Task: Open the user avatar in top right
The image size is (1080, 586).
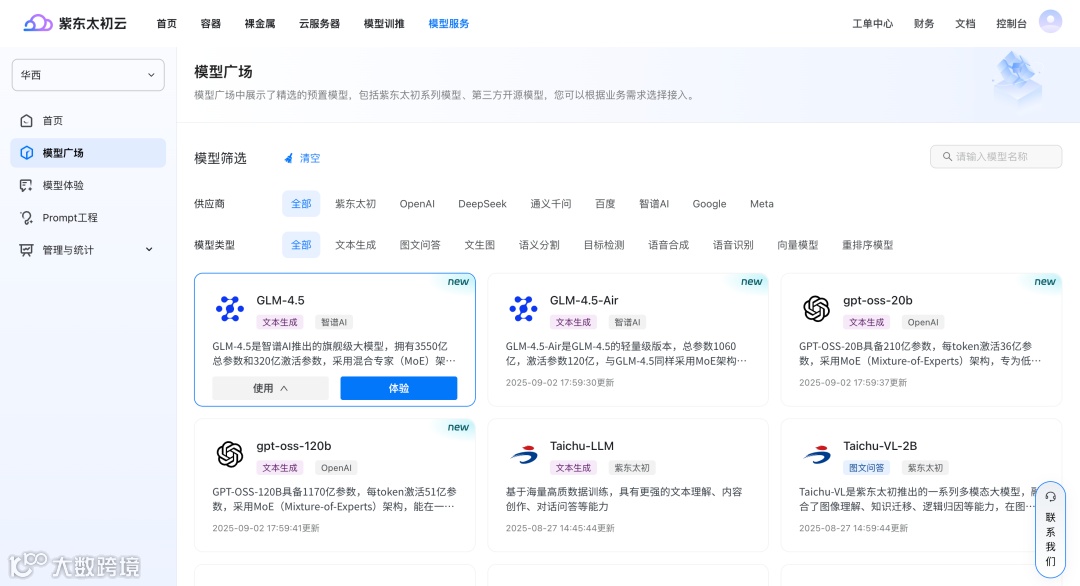Action: click(1050, 22)
